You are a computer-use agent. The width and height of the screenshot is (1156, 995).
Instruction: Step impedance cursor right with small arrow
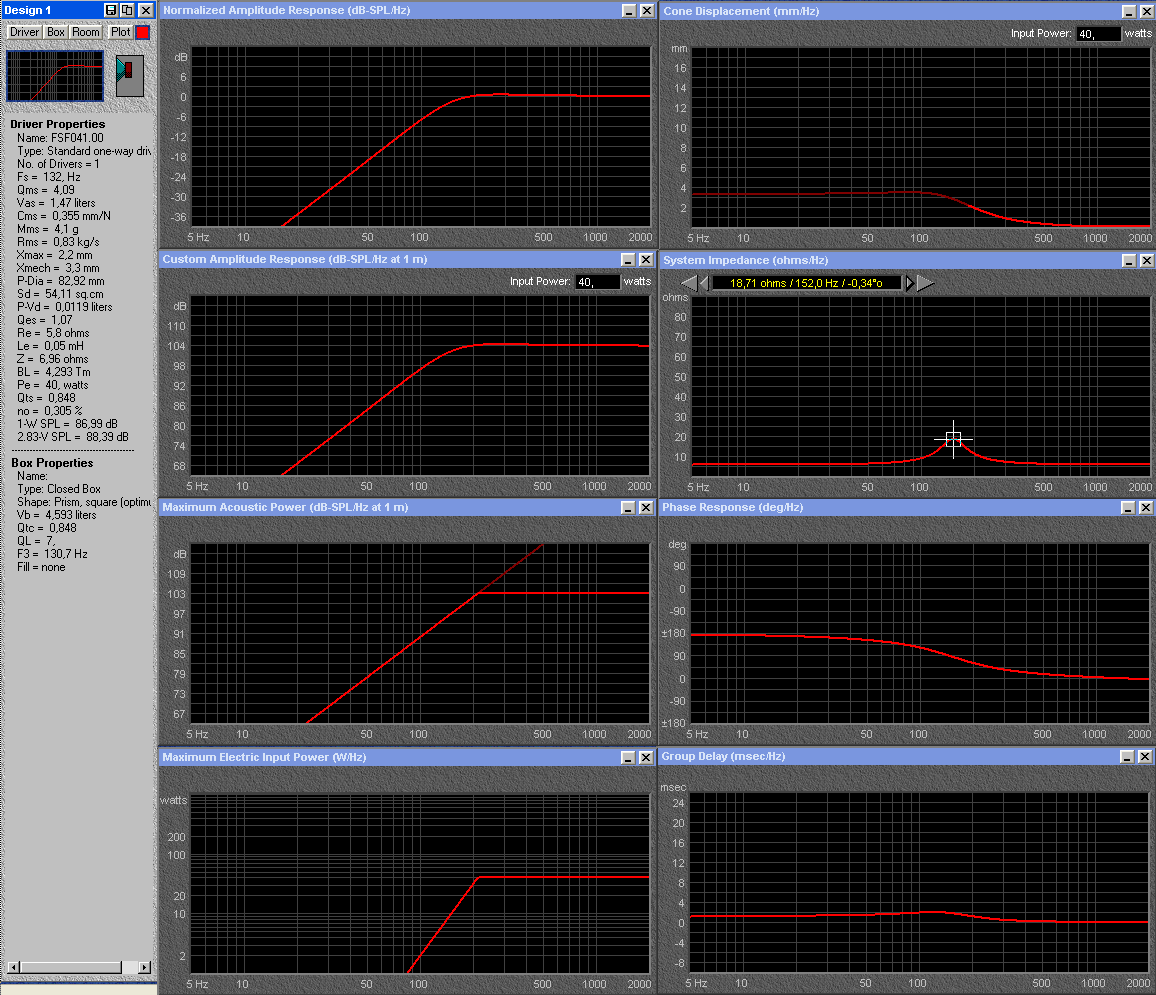tap(909, 283)
